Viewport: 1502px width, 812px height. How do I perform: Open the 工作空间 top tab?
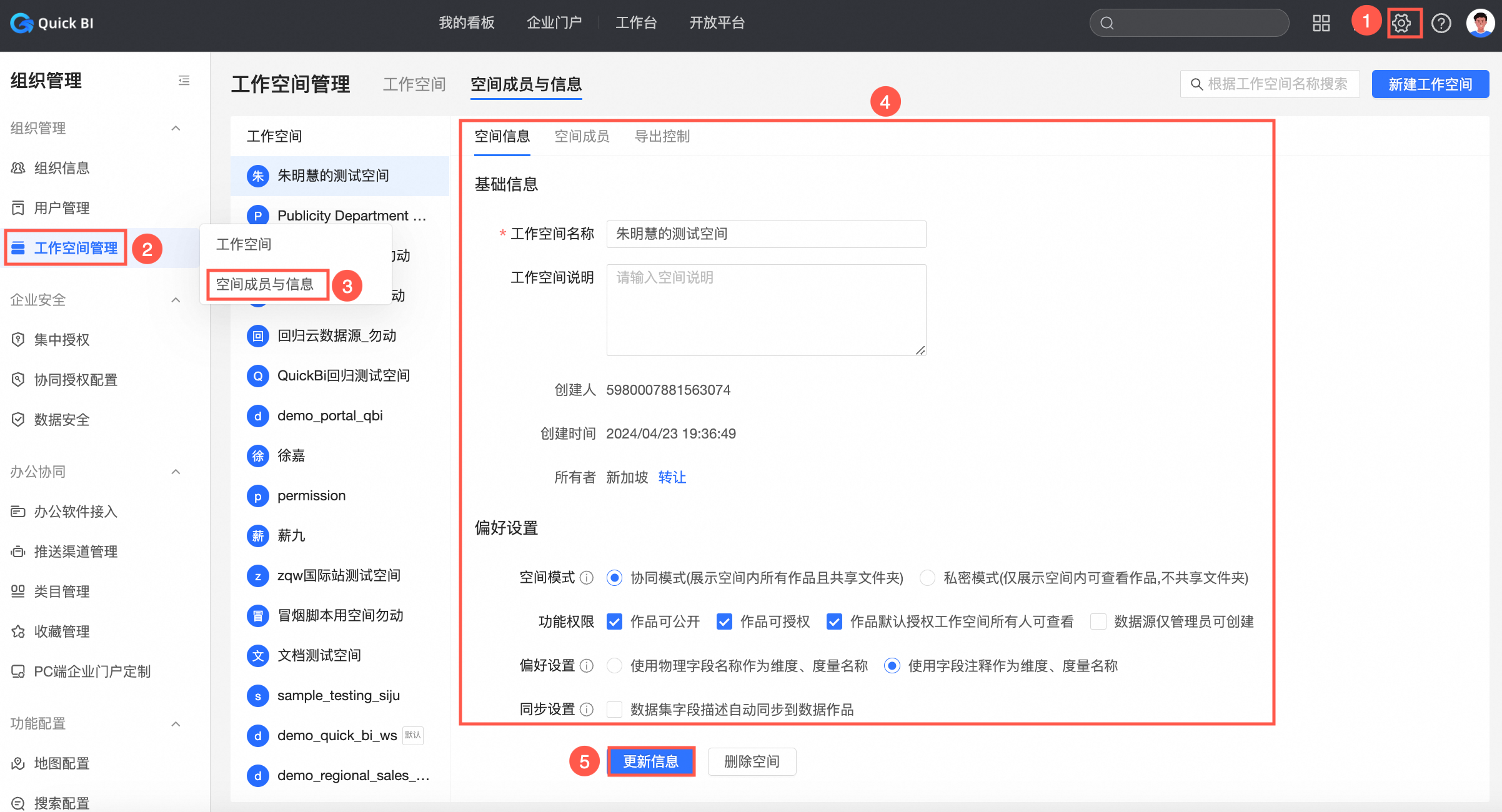[x=414, y=84]
